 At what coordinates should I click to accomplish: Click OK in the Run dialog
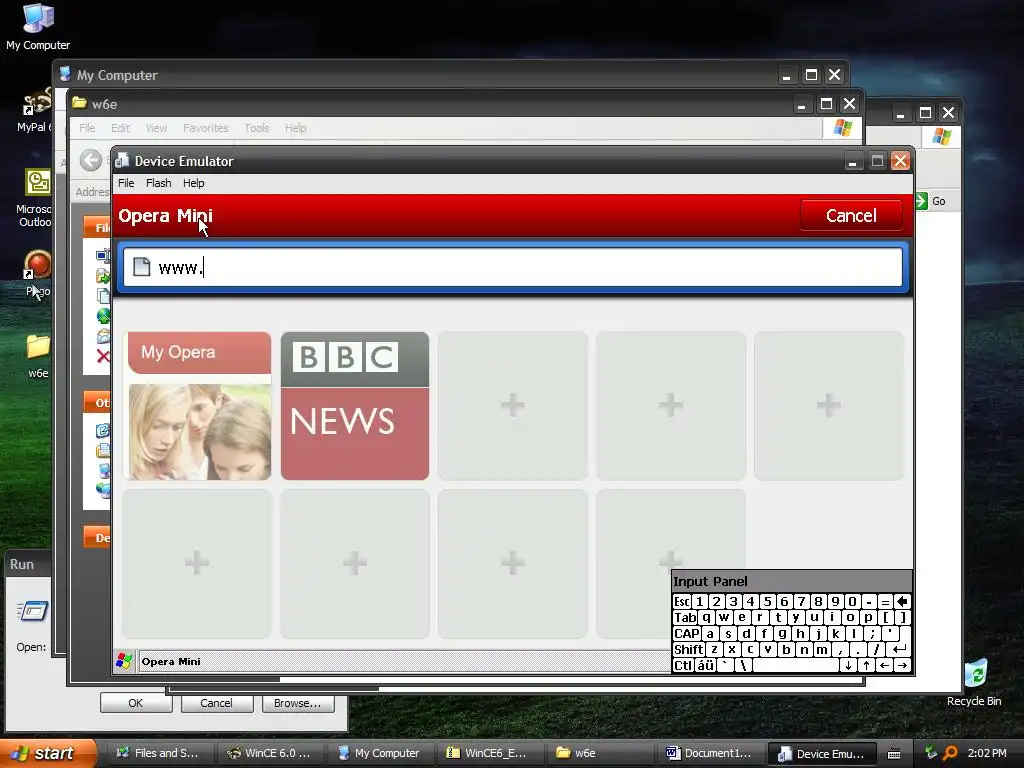(x=136, y=703)
